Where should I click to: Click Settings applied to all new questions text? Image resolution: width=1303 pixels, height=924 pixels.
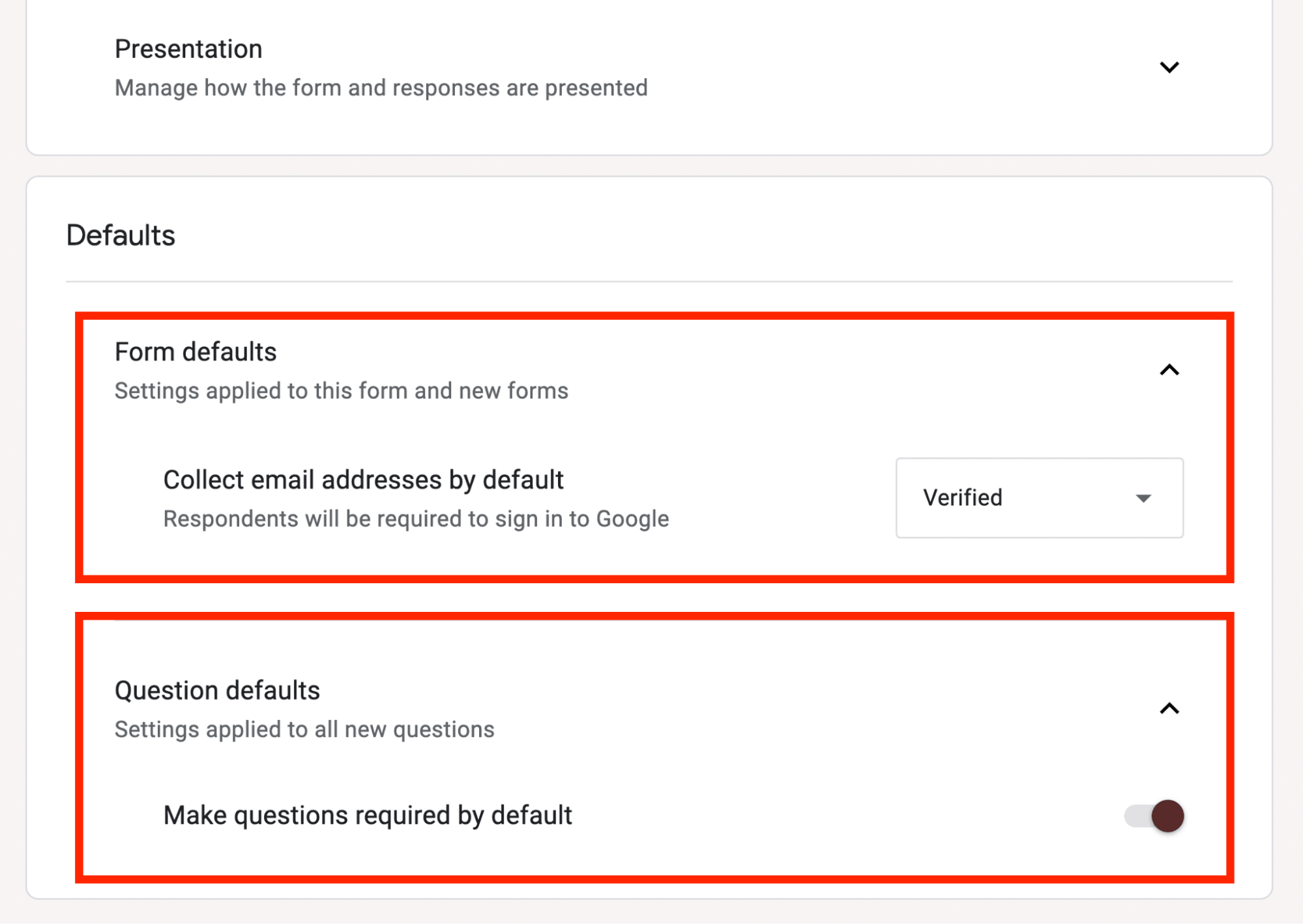pos(304,729)
